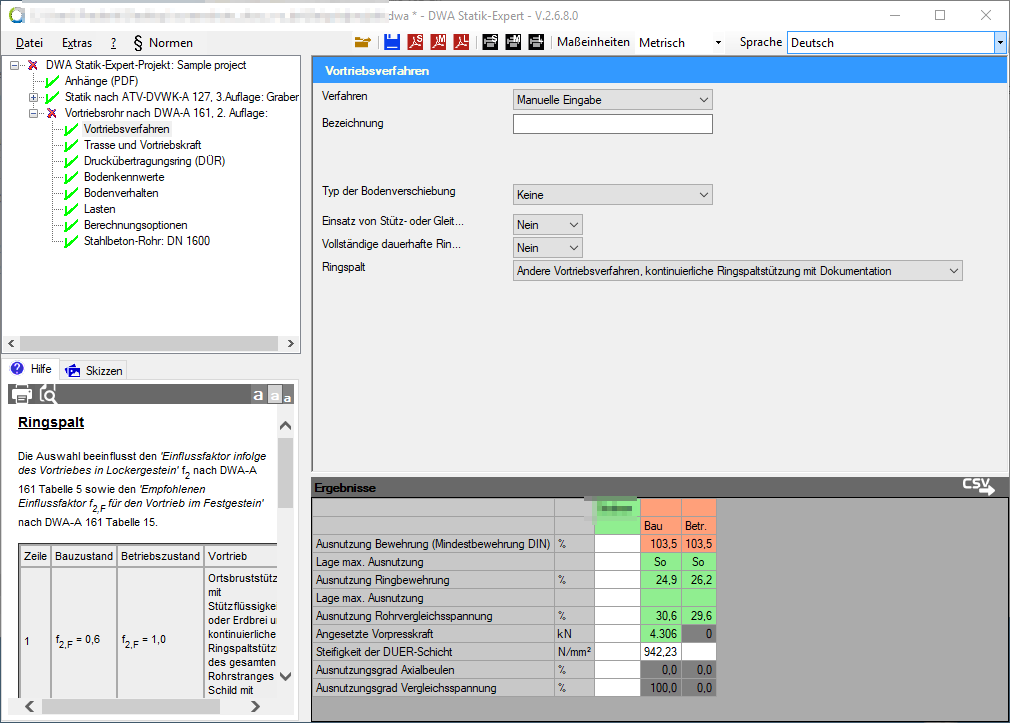Export medium PDF report (M icon)
Viewport: 1010px width, 723px height.
pos(438,42)
